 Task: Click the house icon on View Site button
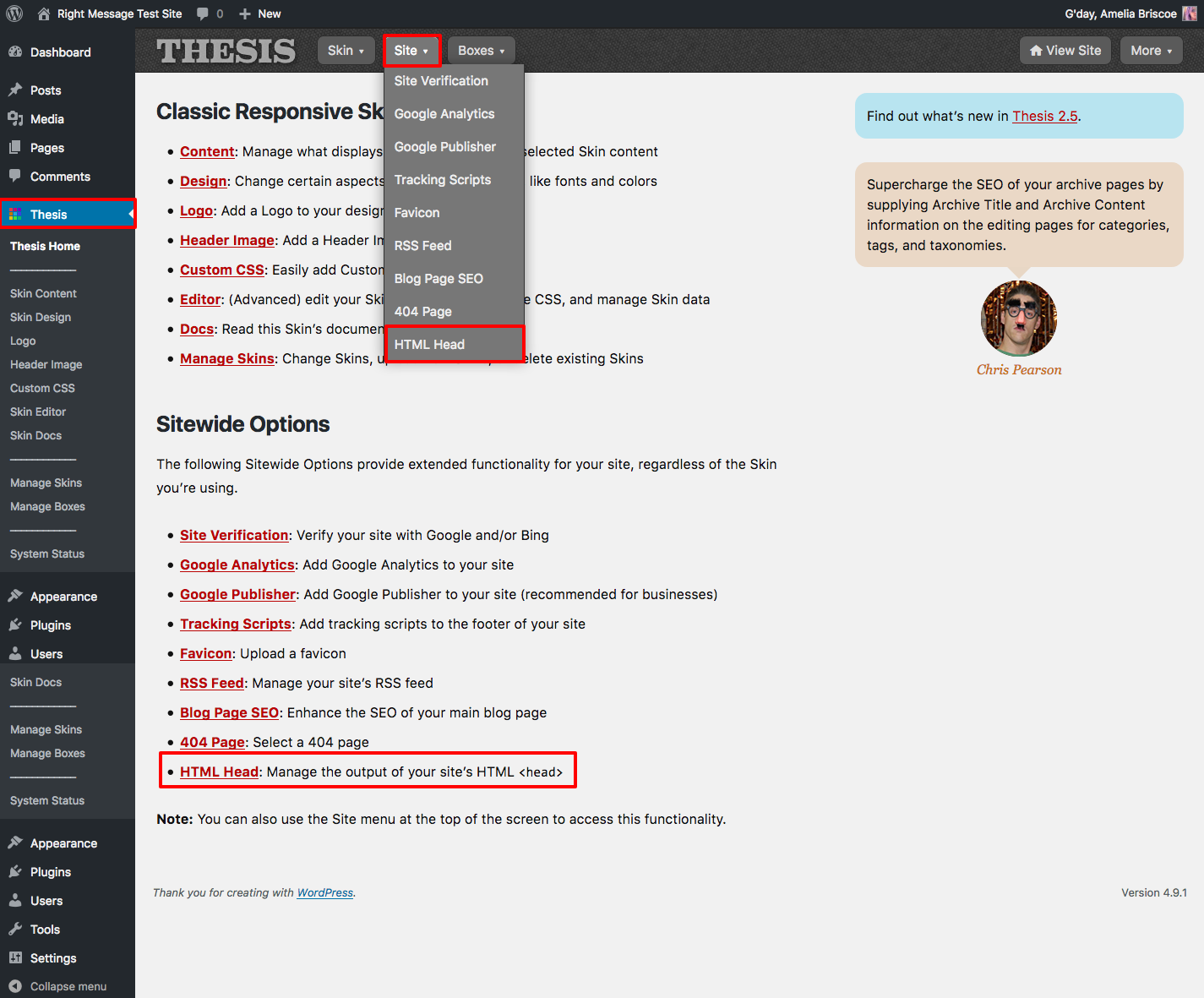(x=1036, y=51)
